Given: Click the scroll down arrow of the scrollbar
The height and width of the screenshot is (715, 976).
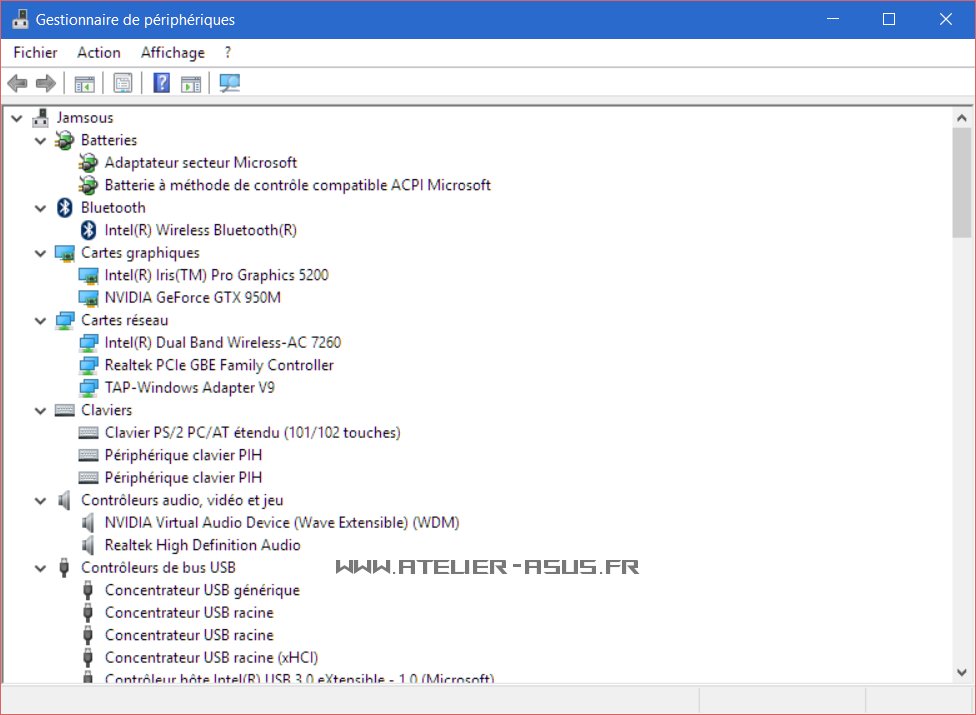Looking at the screenshot, I should pos(962,672).
